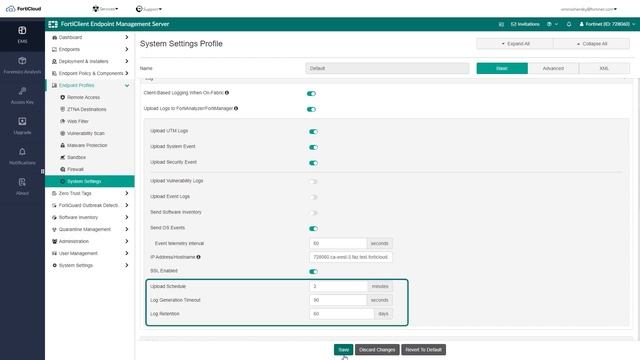Click the Web Filter icon
This screenshot has height=360, width=640.
click(x=62, y=121)
